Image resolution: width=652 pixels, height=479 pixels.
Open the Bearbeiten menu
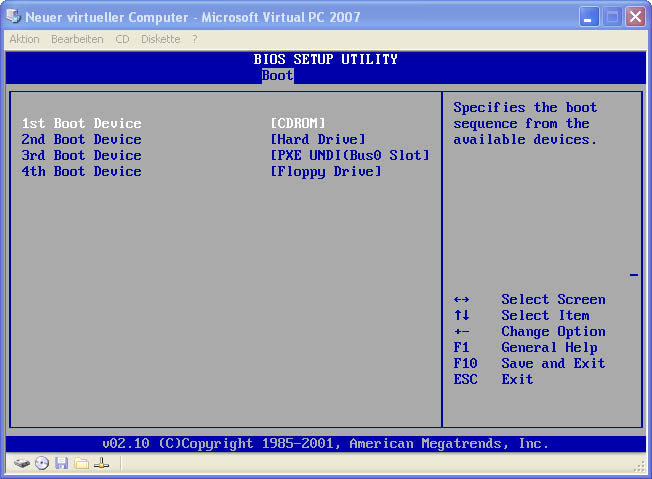[x=77, y=39]
